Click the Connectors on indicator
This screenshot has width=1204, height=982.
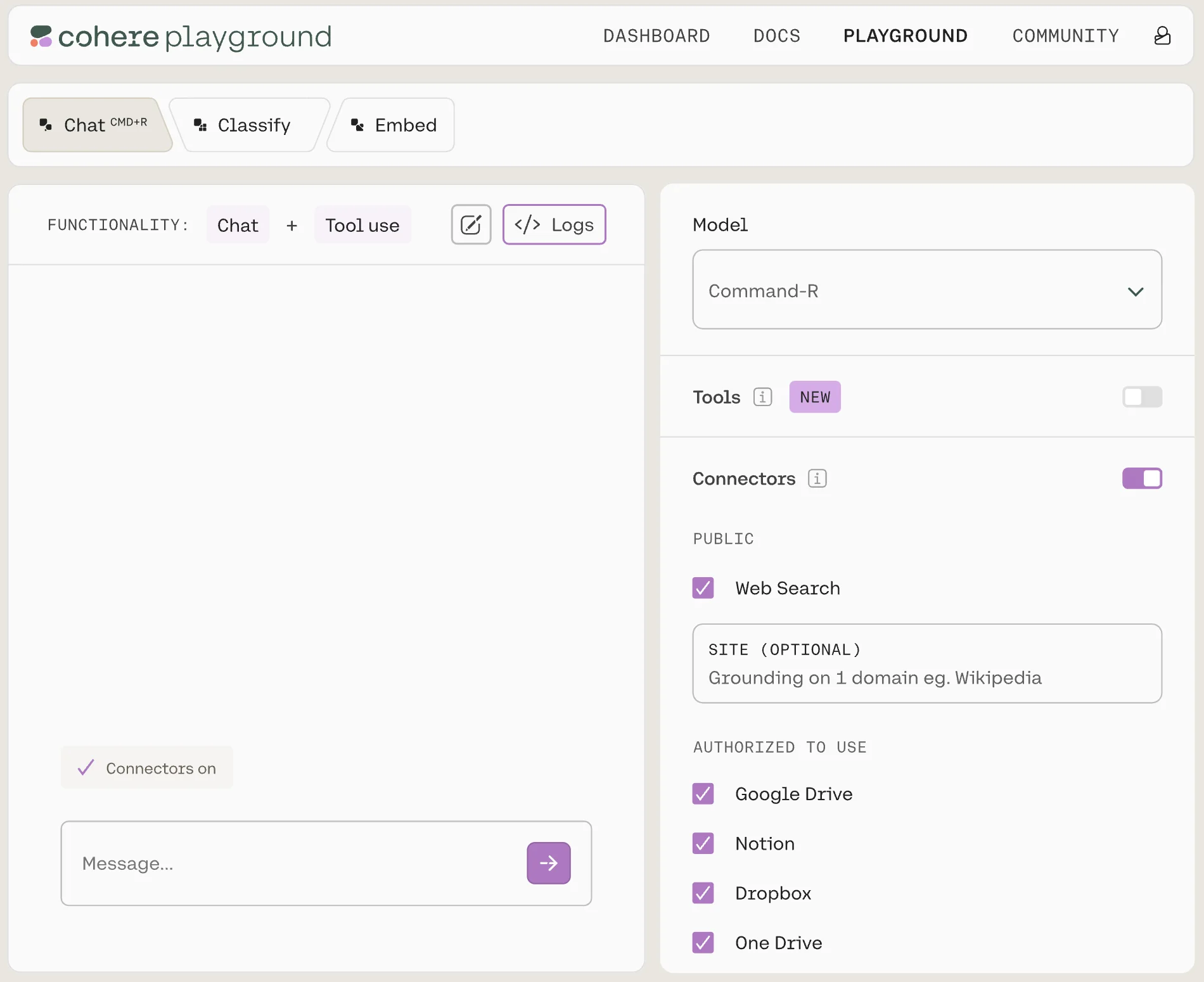pos(147,768)
